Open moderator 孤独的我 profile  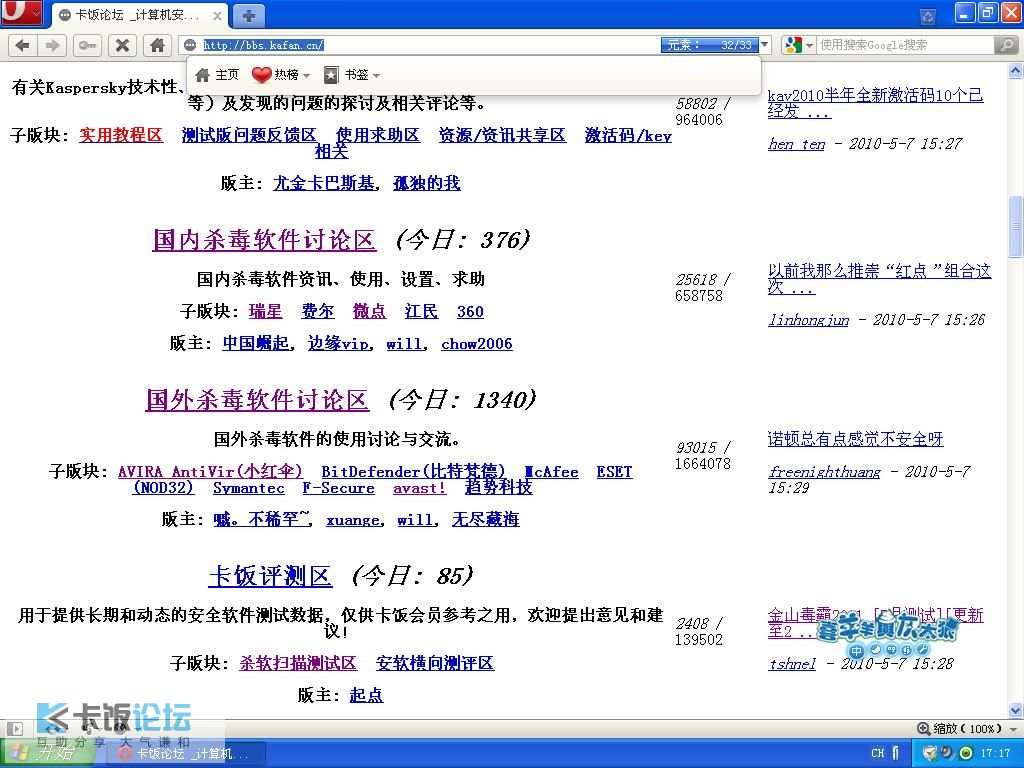[x=426, y=183]
